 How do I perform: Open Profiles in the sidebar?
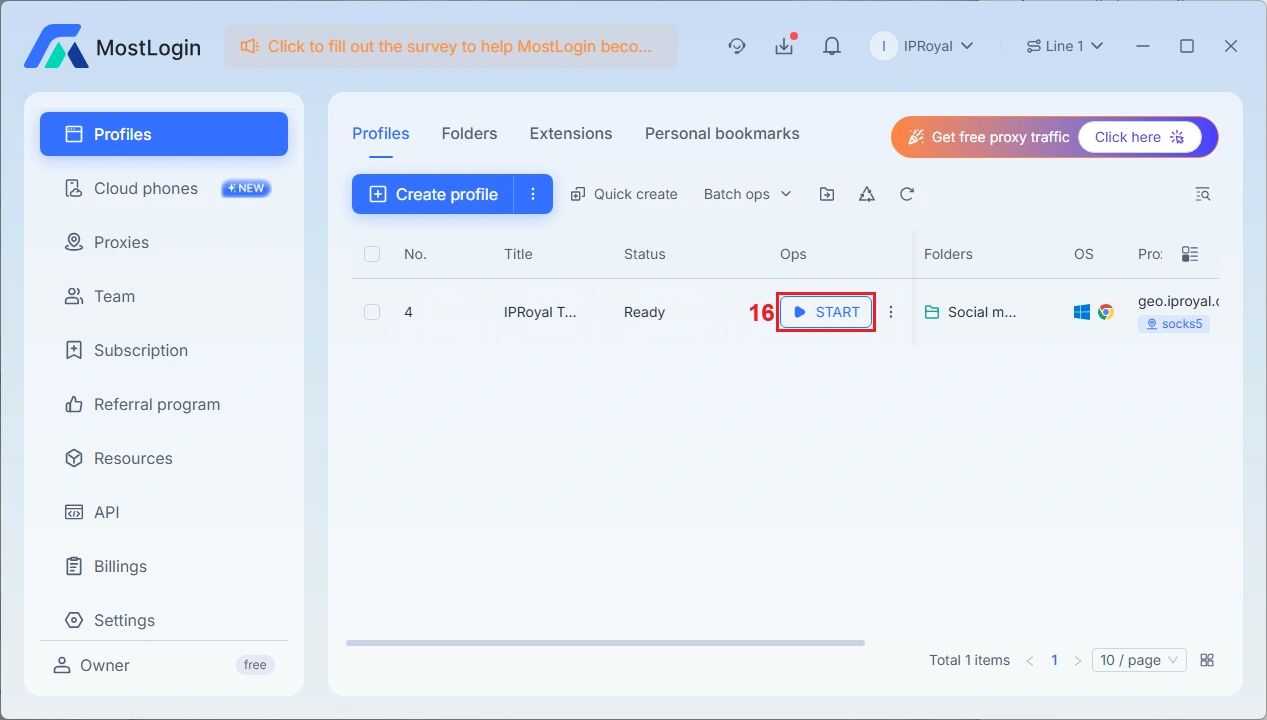click(x=164, y=134)
